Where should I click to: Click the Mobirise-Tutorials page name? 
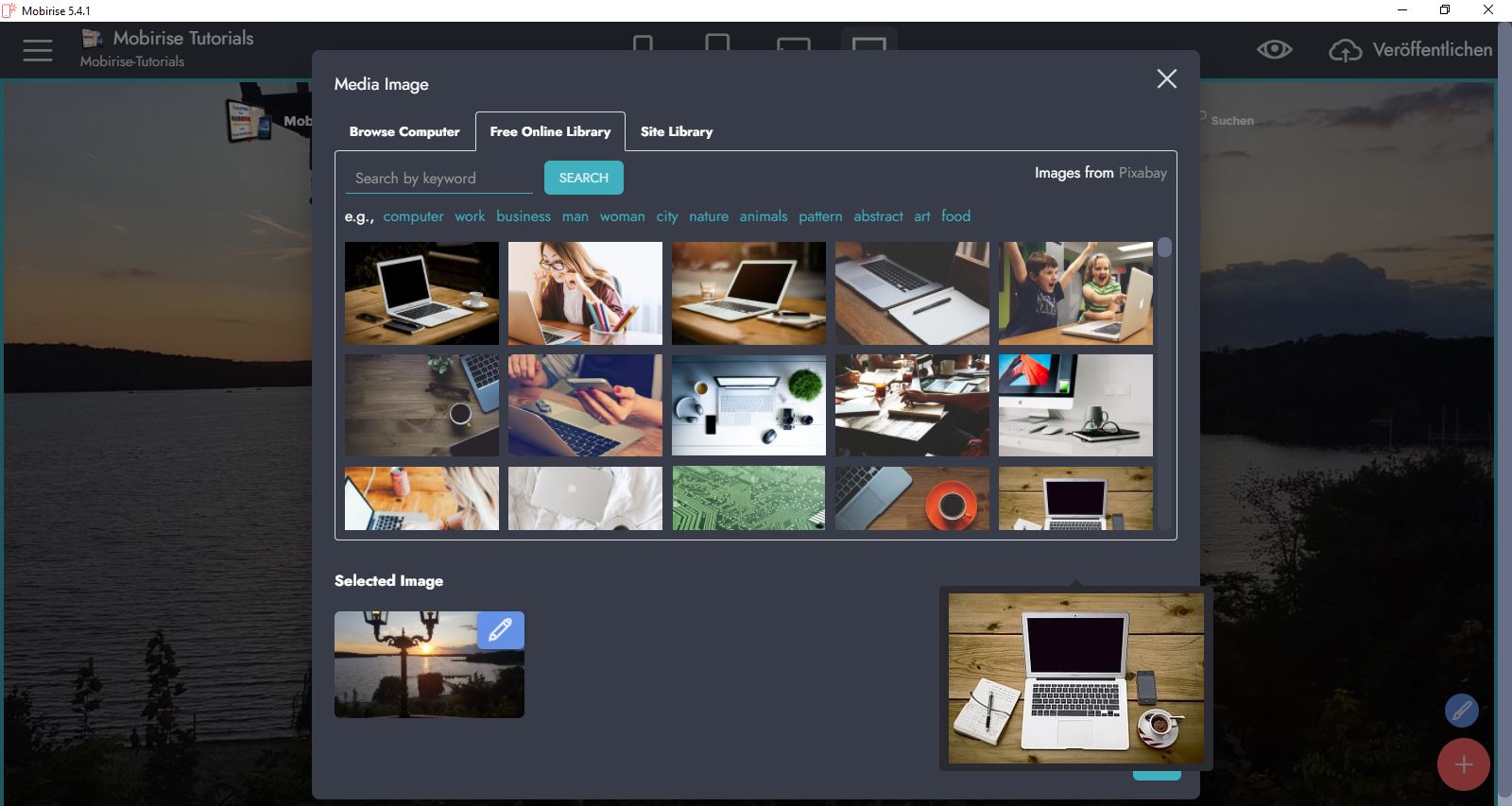132,61
